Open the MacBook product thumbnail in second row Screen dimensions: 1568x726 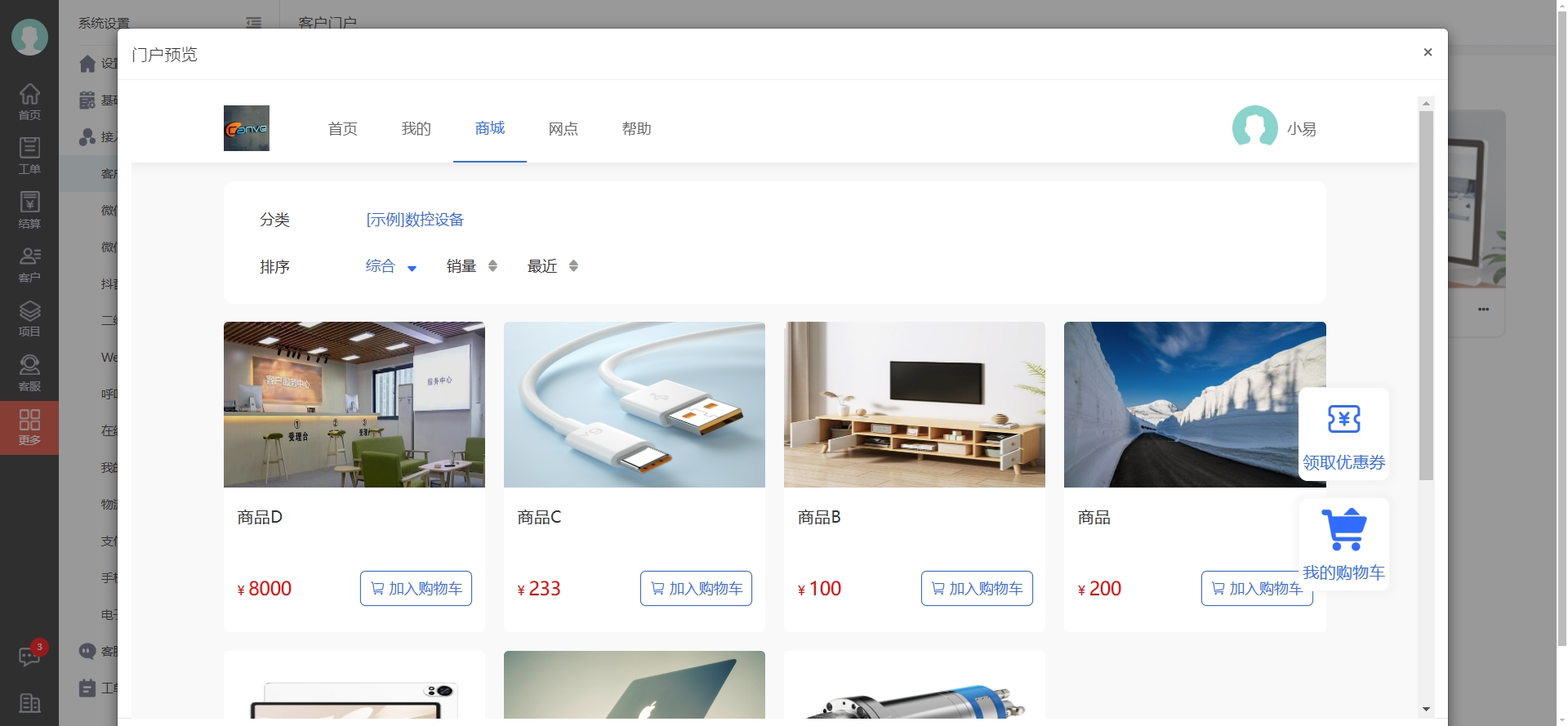click(x=635, y=685)
